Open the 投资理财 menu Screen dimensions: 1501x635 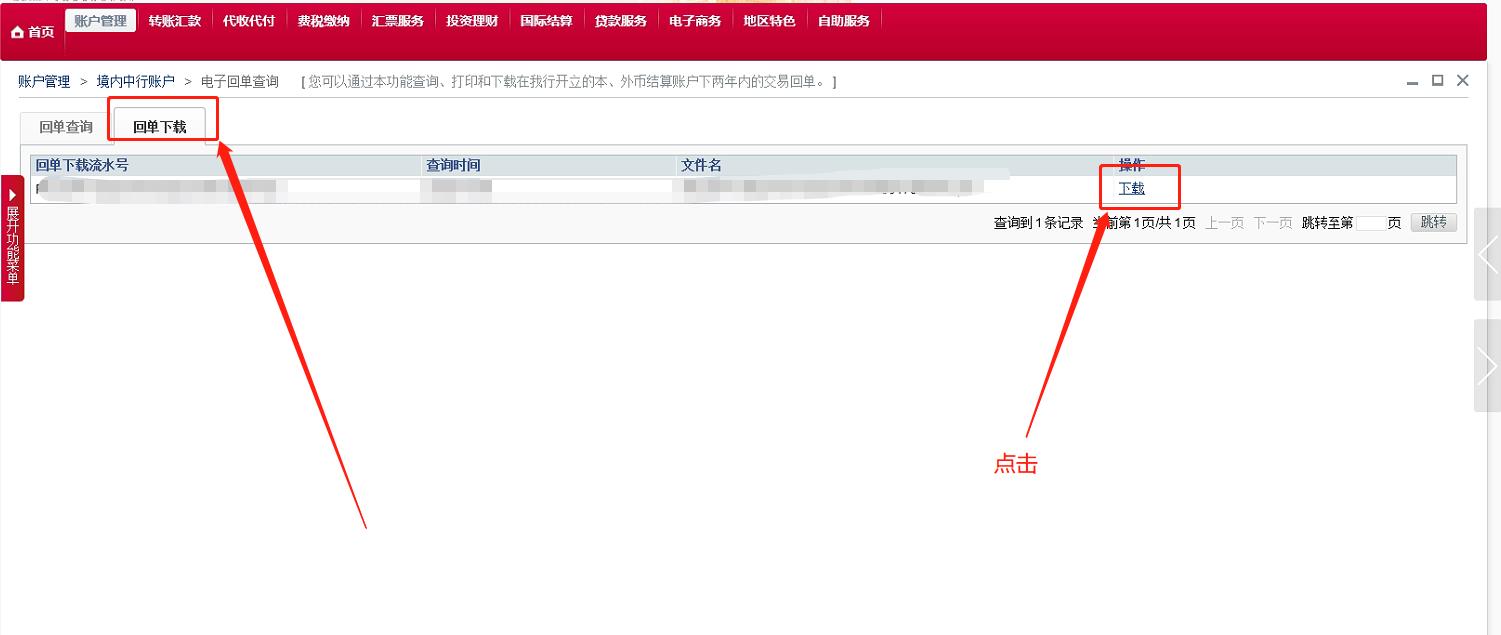471,19
